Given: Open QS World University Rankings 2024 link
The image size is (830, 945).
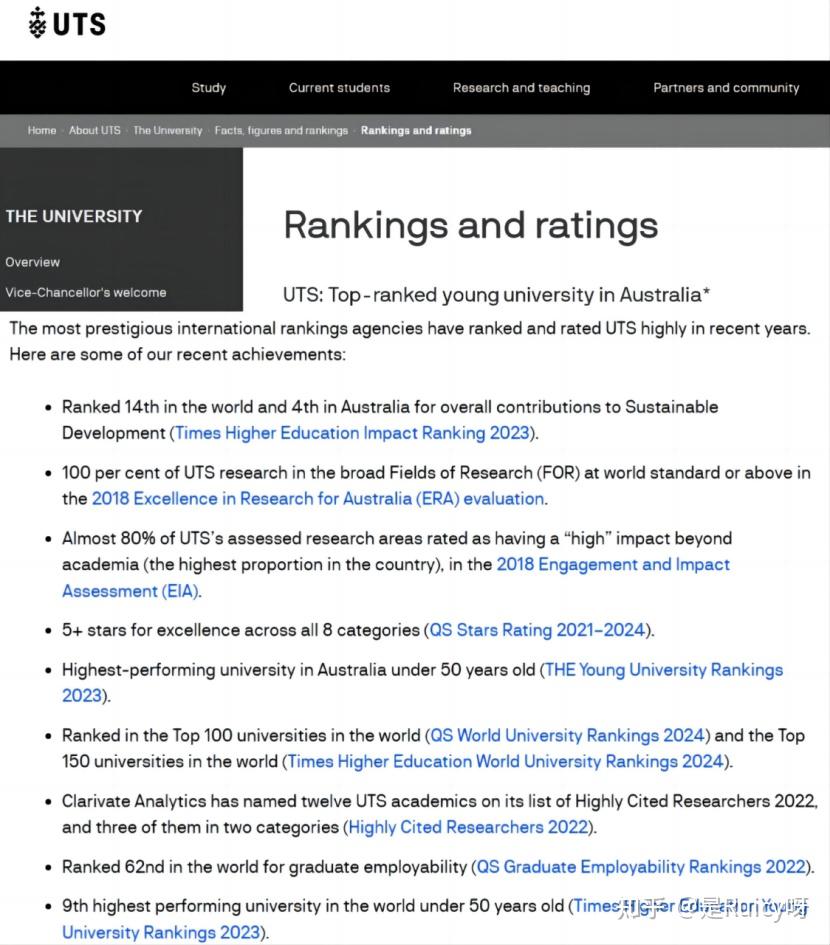Looking at the screenshot, I should click(567, 736).
